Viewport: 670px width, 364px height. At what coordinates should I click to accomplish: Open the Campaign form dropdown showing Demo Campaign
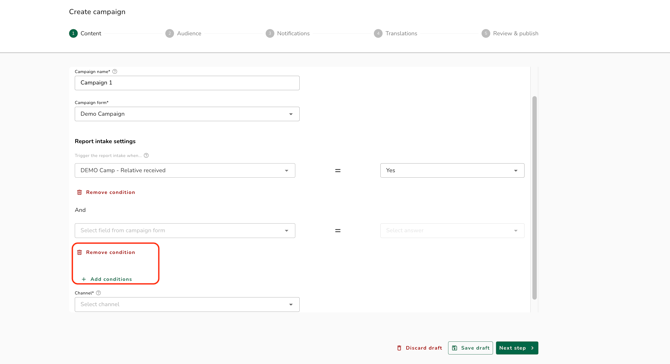click(187, 114)
